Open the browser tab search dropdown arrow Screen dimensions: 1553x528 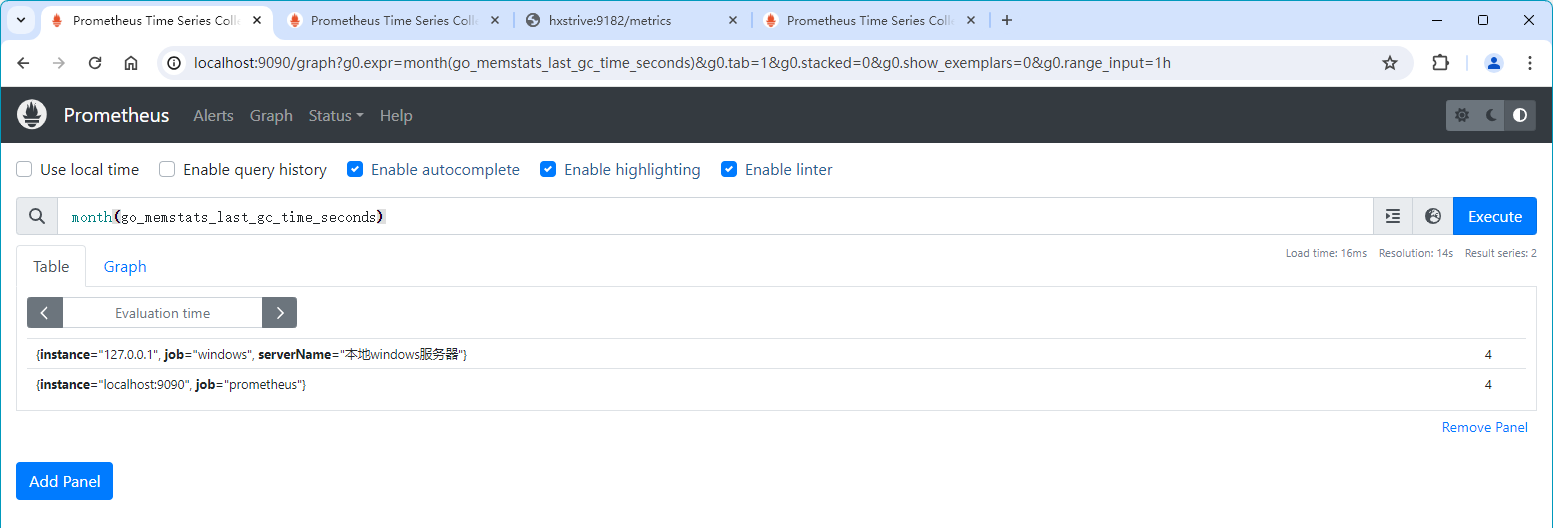[20, 20]
